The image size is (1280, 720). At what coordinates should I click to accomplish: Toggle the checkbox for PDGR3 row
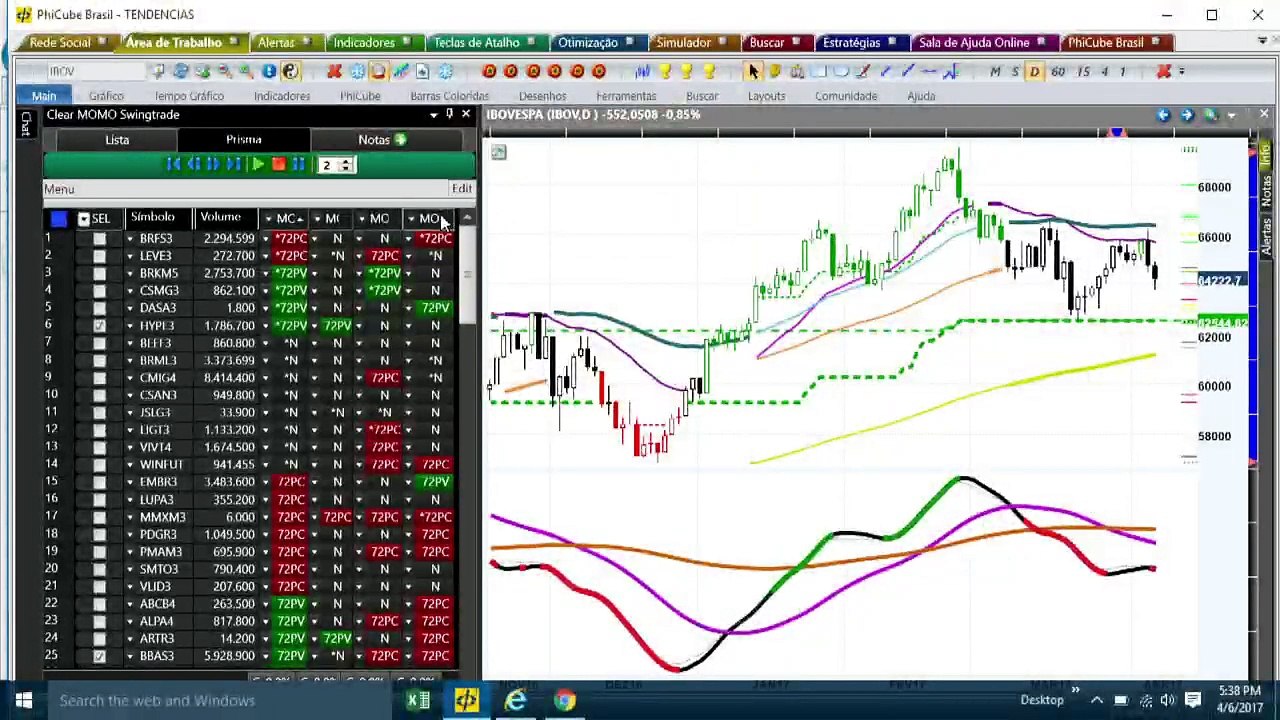[x=99, y=534]
